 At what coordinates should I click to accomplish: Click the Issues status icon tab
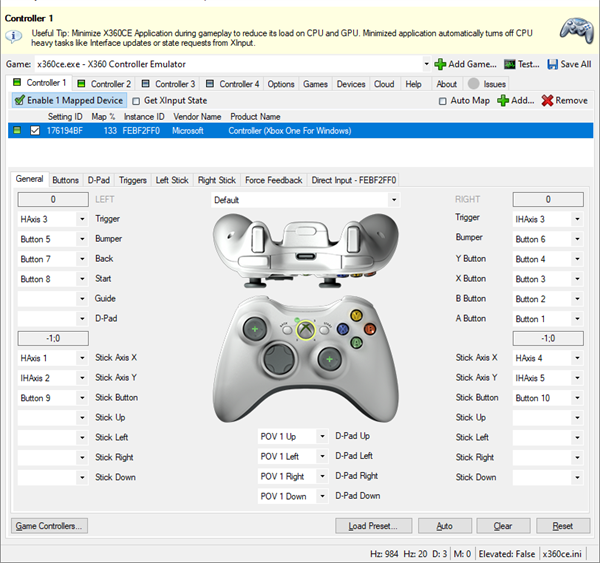pos(473,84)
